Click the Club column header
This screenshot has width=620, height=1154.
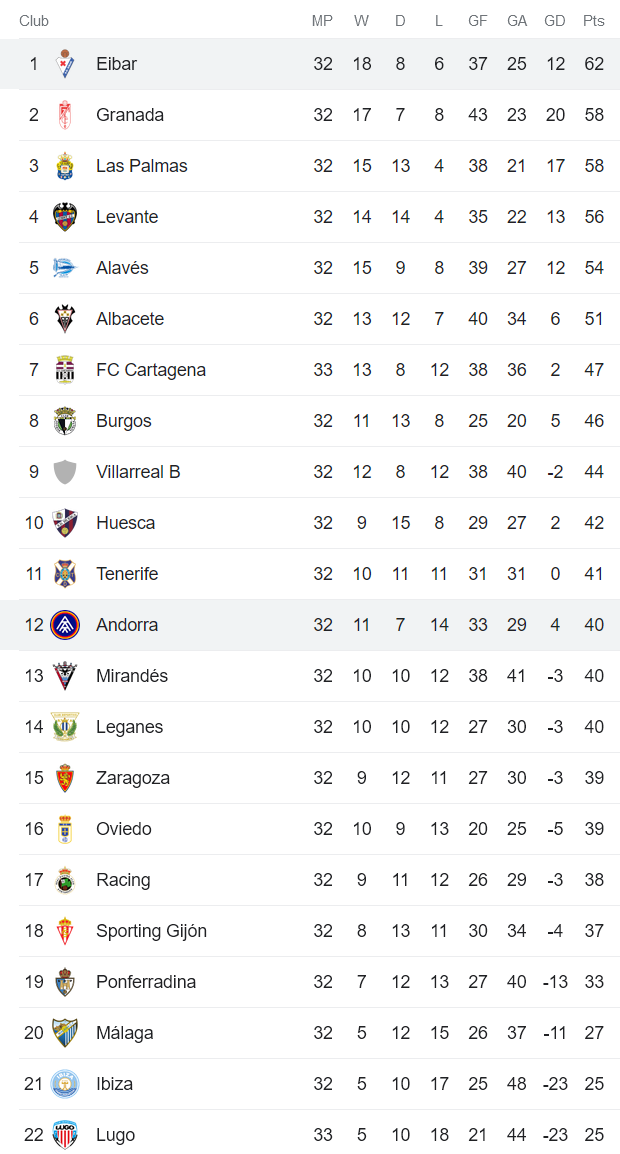coord(34,21)
